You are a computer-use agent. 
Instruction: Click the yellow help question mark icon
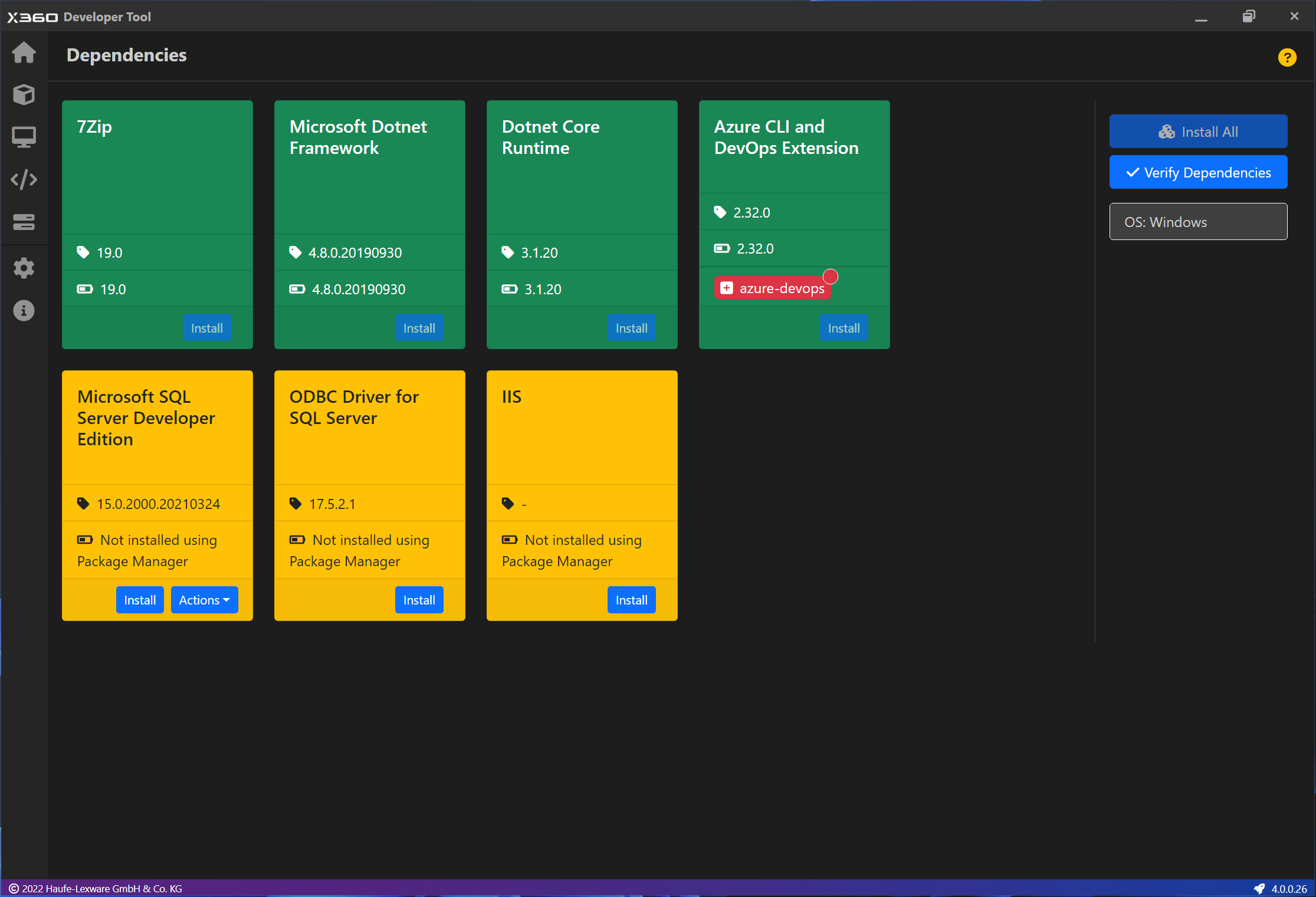[1287, 57]
